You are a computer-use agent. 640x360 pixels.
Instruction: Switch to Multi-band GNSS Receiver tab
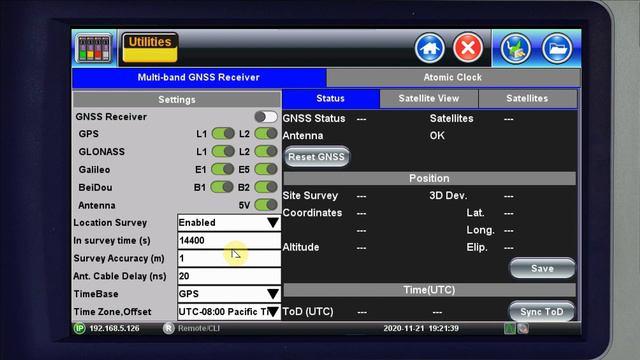199,78
